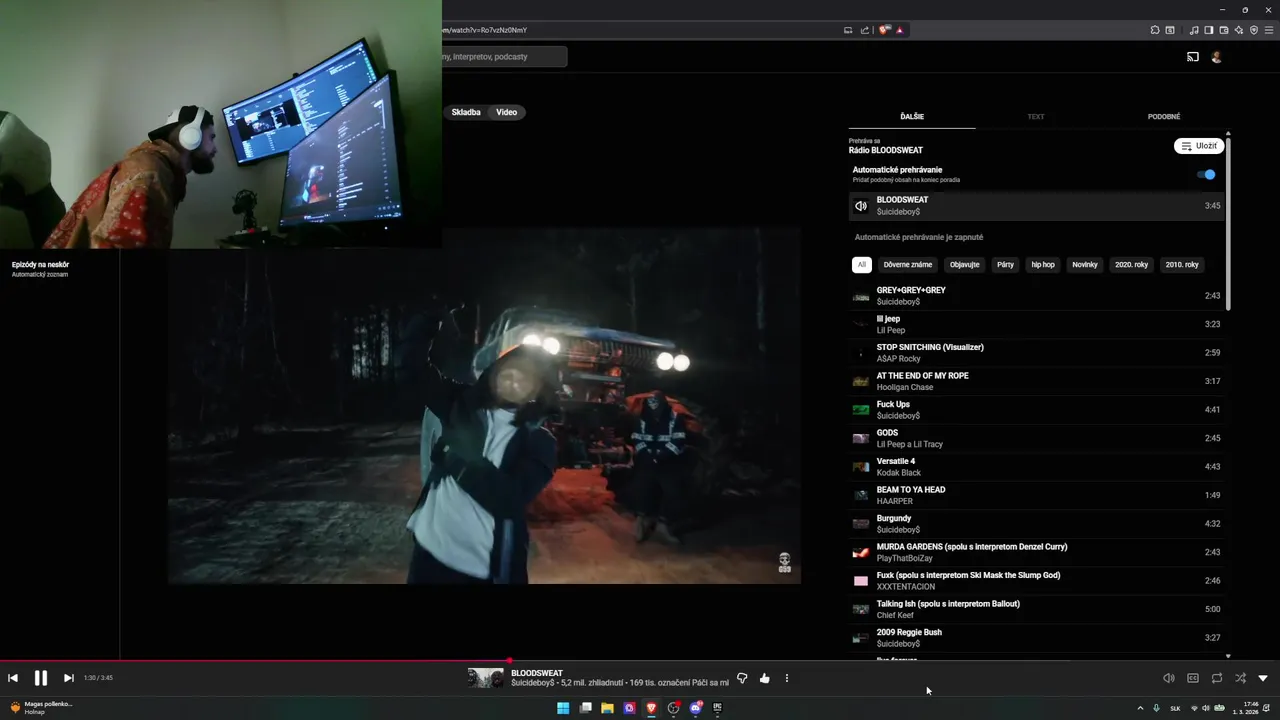This screenshot has width=1280, height=720.
Task: Click the Burgundy track thumbnail
Action: click(861, 524)
